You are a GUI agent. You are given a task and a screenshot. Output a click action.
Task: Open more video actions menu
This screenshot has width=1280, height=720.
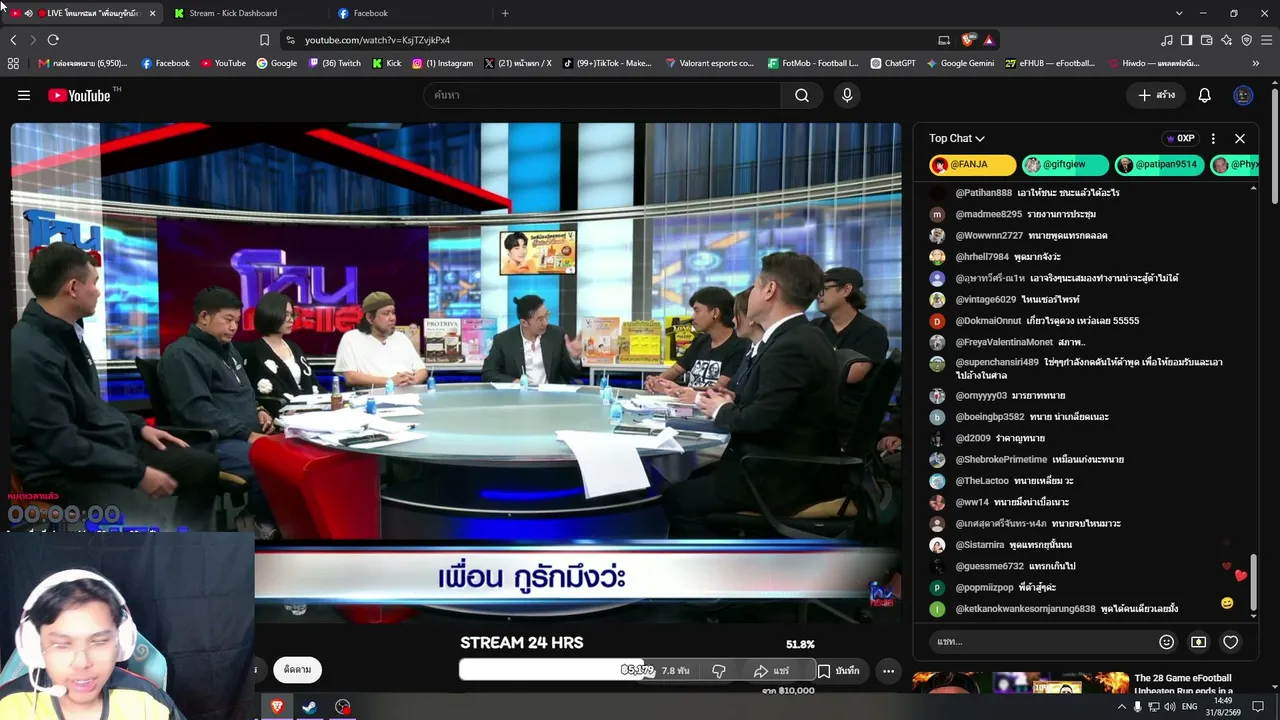point(888,671)
